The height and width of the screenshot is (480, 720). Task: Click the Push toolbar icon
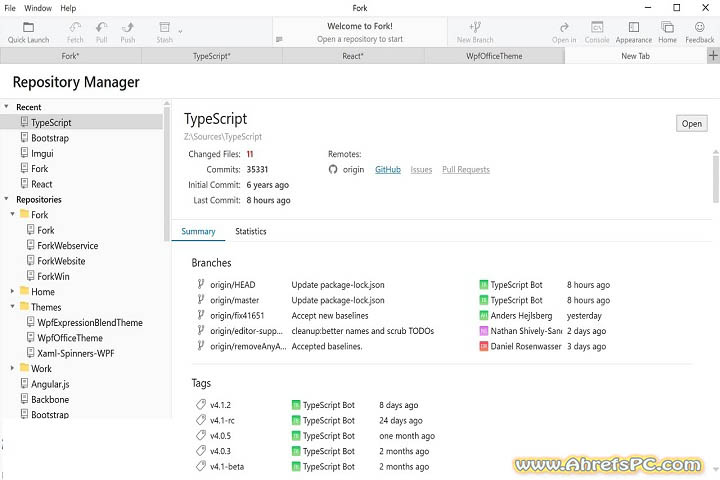(128, 27)
